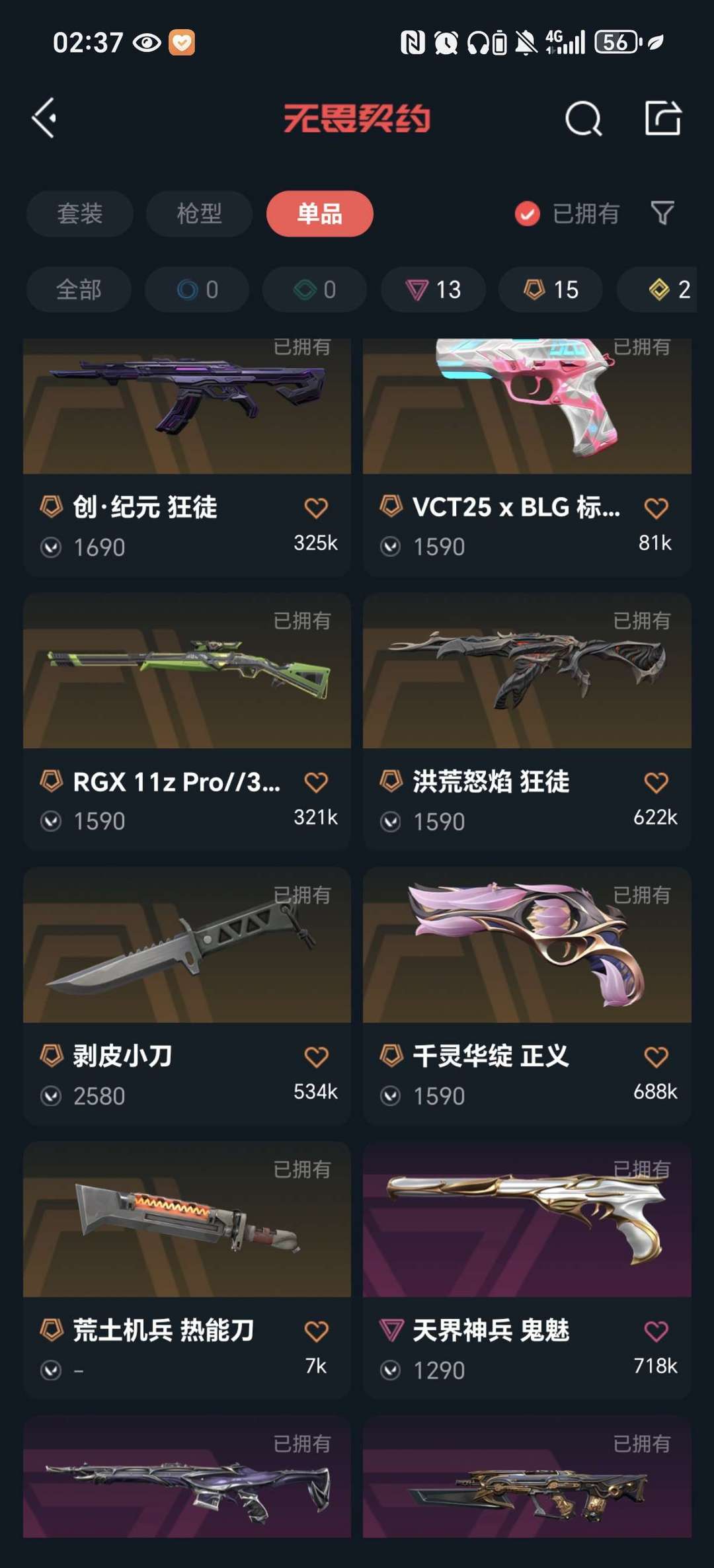714x1568 pixels.
Task: Open the search magnifier icon
Action: click(583, 119)
